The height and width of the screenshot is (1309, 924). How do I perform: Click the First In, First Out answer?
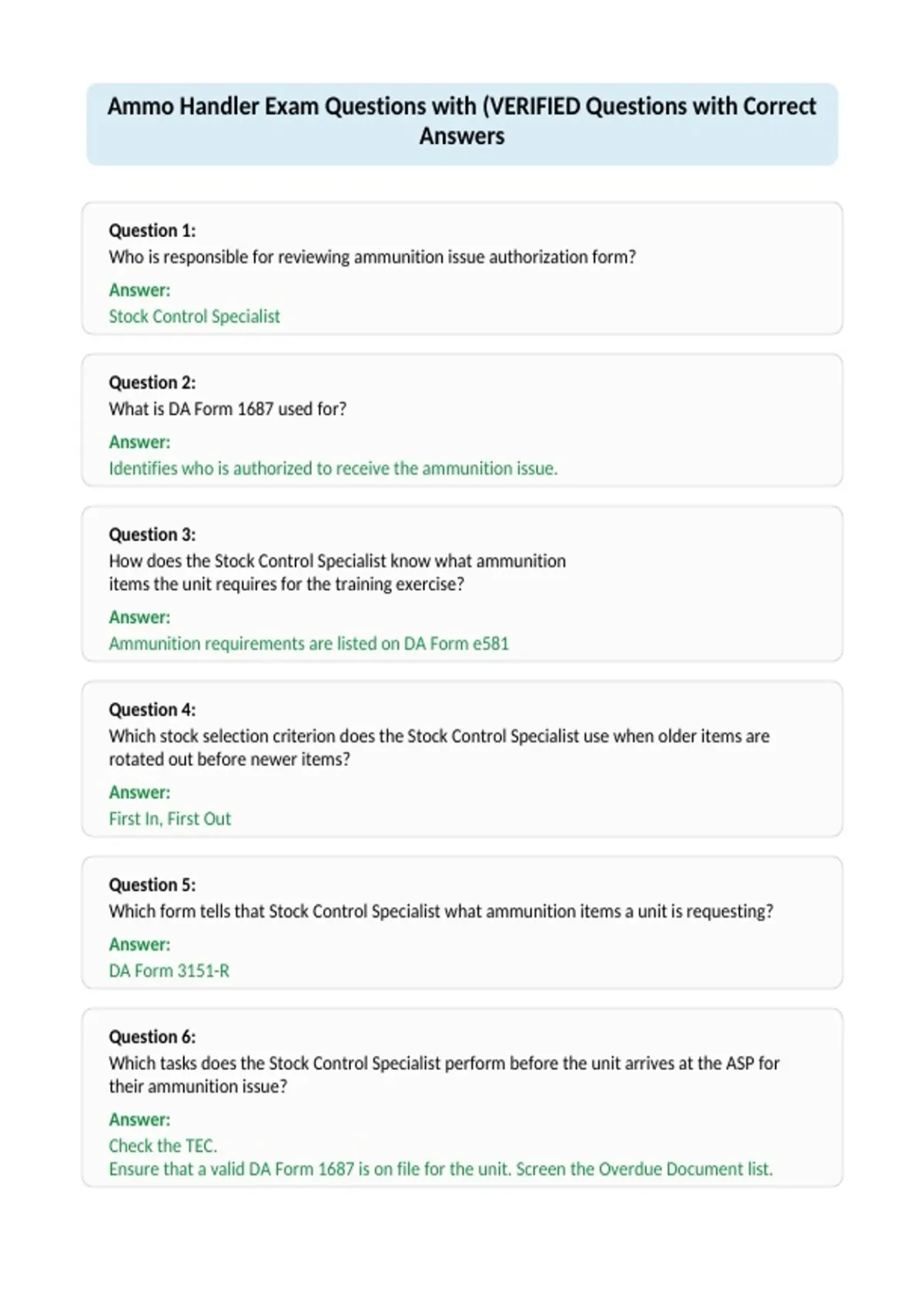169,819
